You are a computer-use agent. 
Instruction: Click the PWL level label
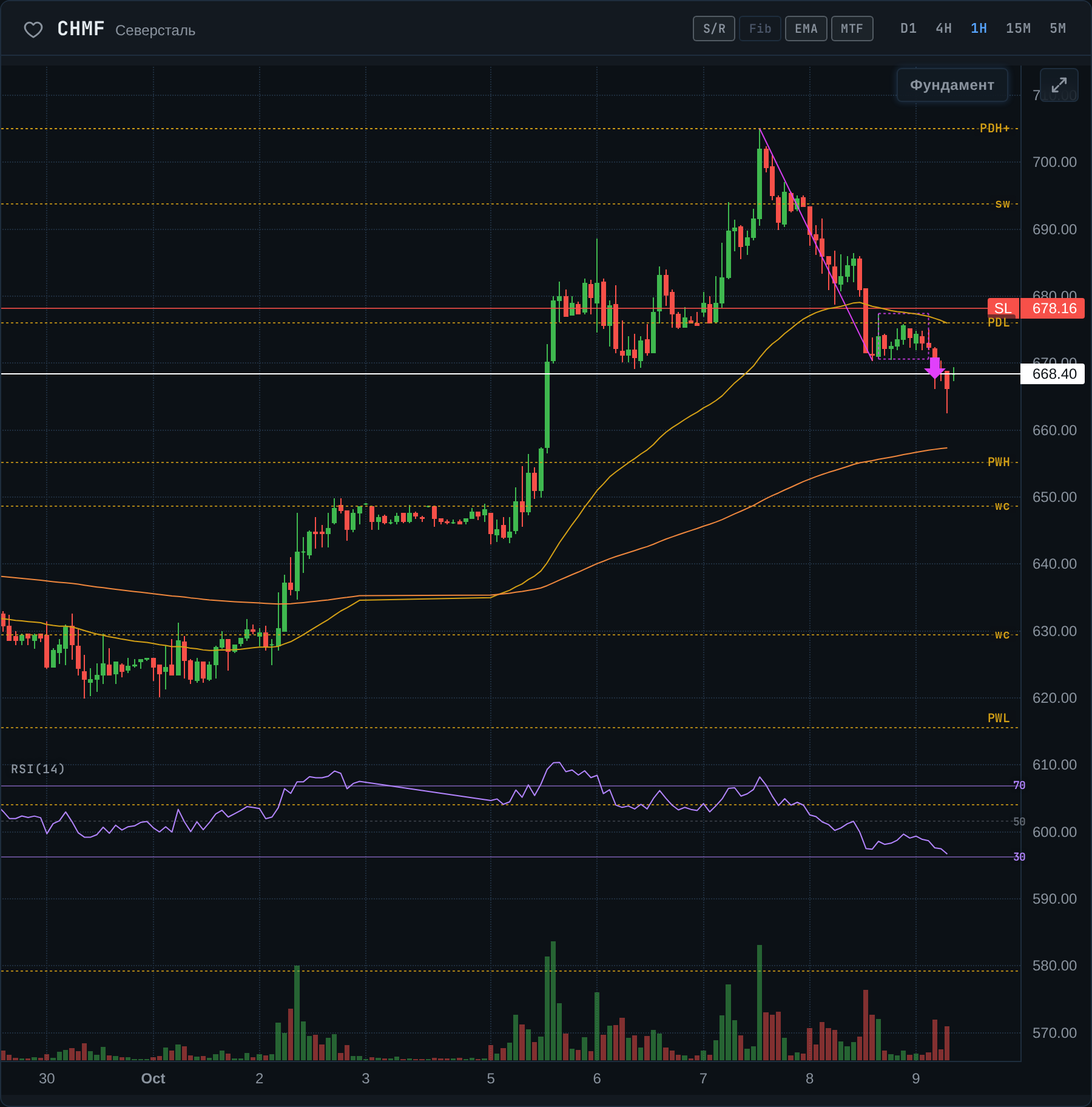pyautogui.click(x=999, y=718)
